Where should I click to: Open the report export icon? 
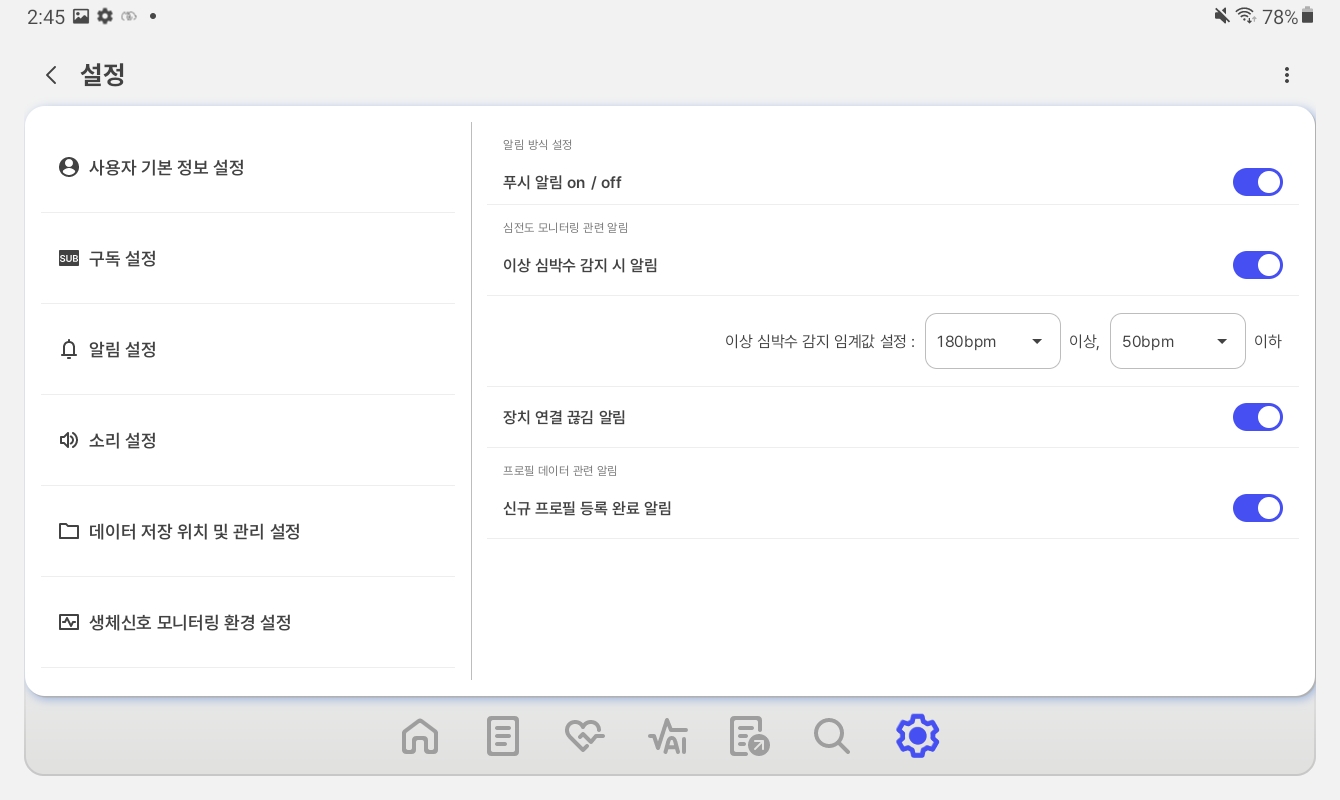tap(750, 737)
